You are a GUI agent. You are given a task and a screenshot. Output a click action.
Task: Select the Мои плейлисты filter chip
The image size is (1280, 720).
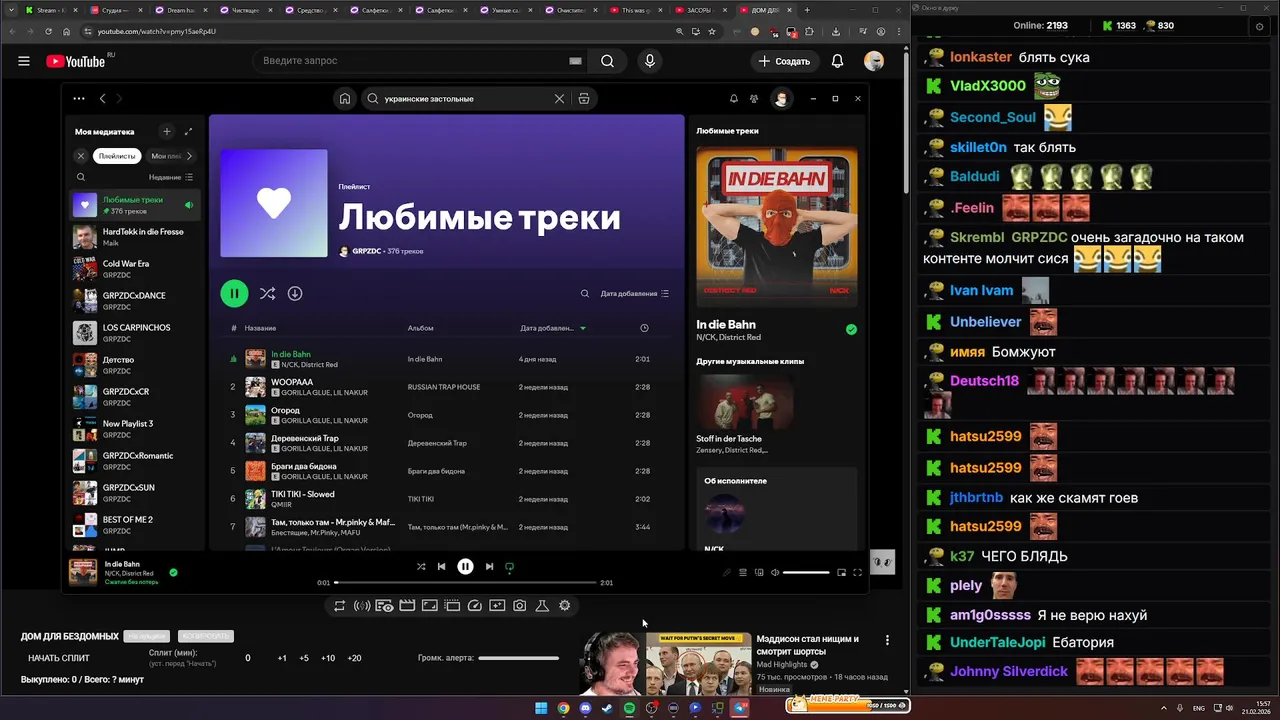point(164,156)
